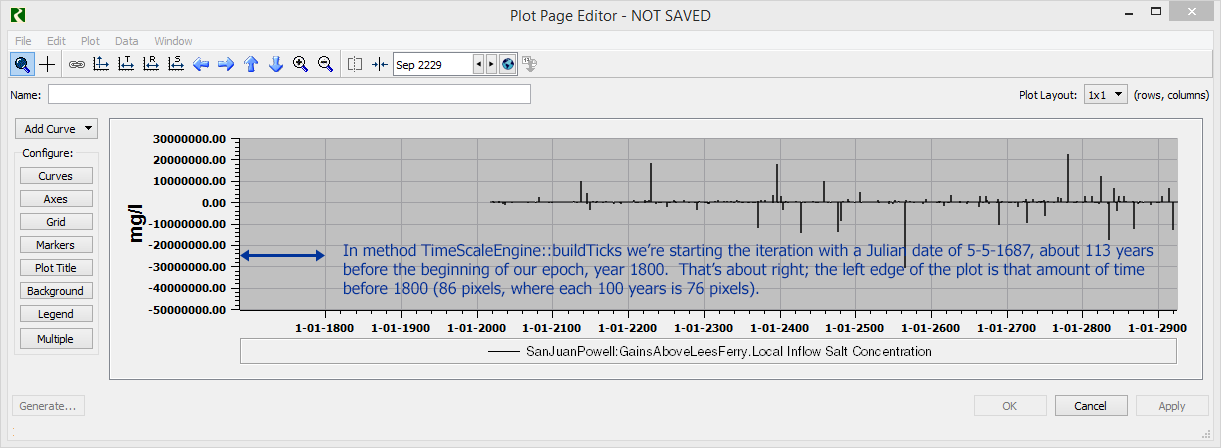Screen dimensions: 1221x448
Task: Click the plain axis-scale toolbar icon
Action: 101,64
